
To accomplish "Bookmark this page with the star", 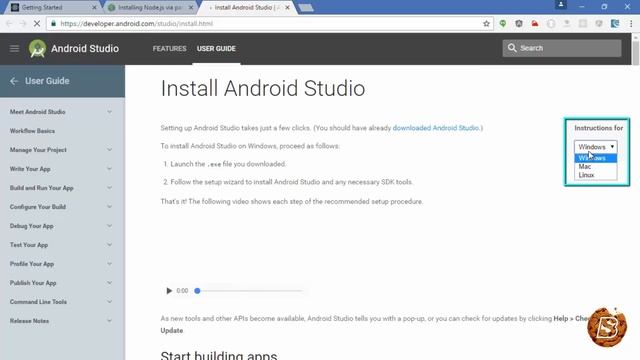I will (486, 24).
